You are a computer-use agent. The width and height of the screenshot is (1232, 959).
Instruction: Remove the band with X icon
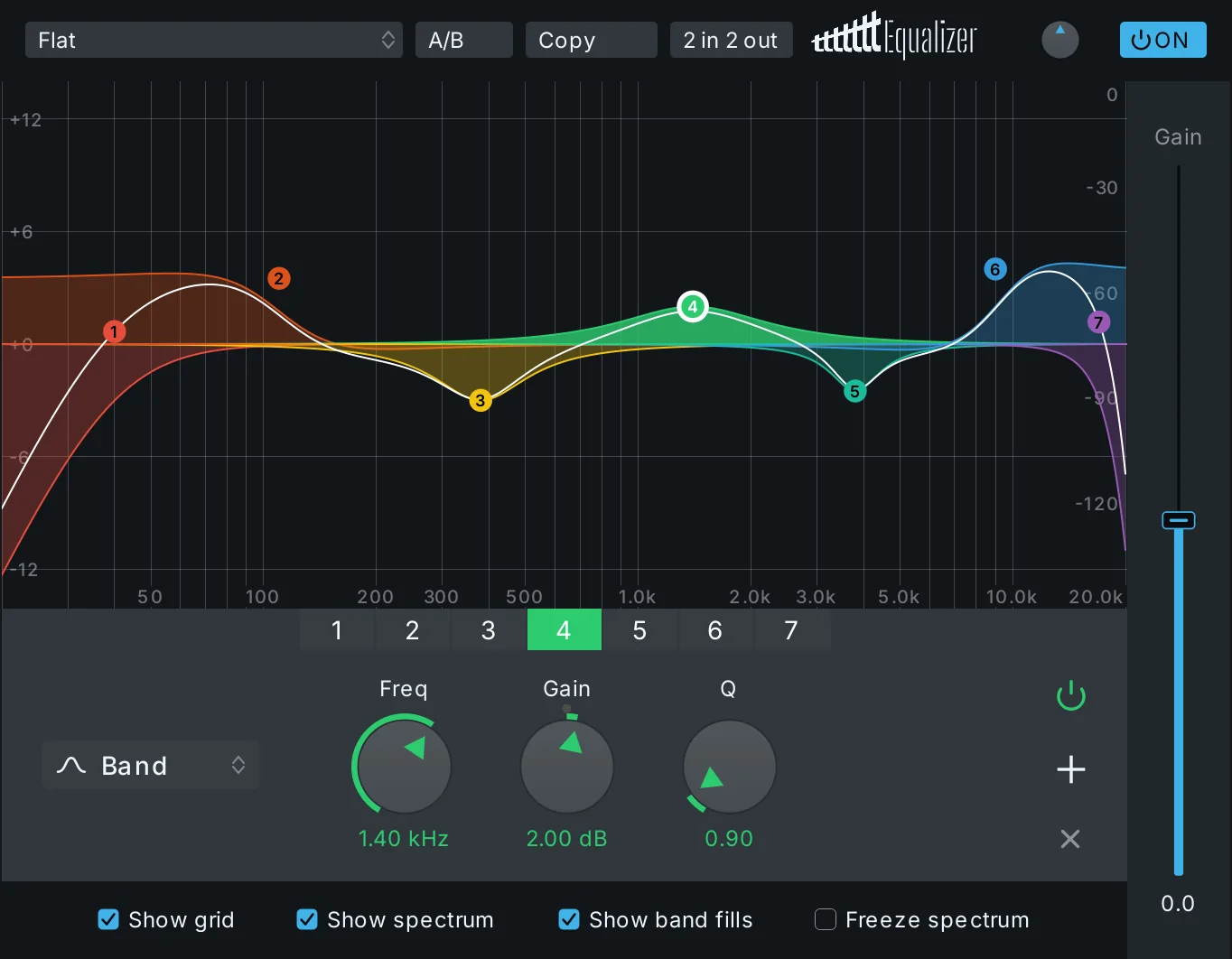[1070, 839]
